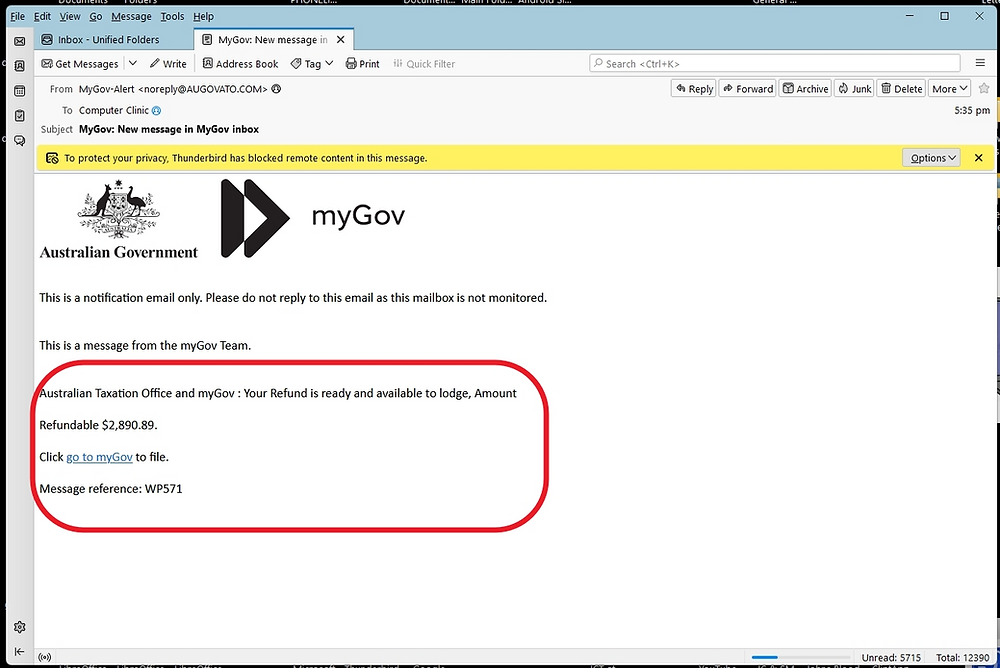Click the status bar progress meter
This screenshot has height=668, width=1000.
coord(800,657)
